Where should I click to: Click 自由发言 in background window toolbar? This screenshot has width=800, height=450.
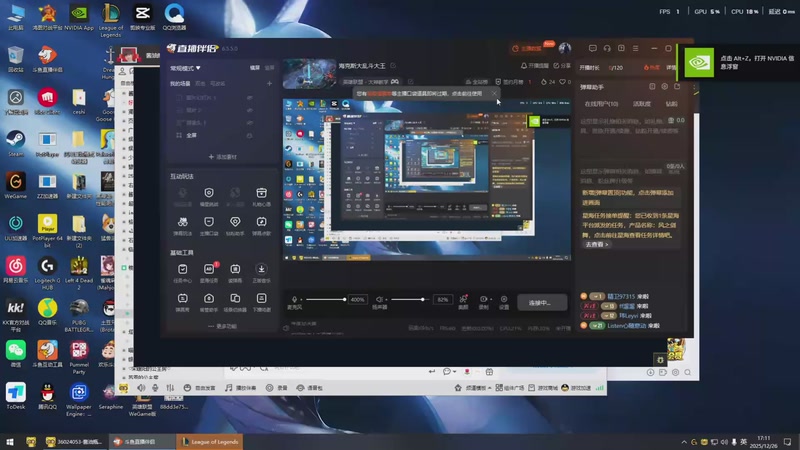point(199,388)
